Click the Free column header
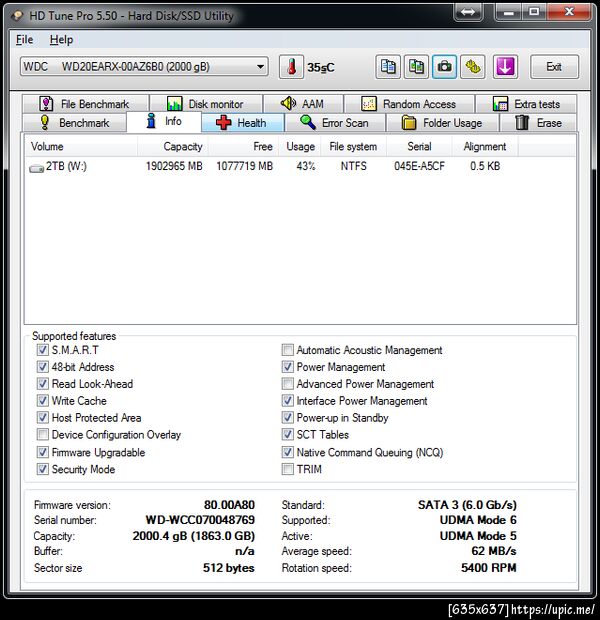Screen dimensions: 600x620 pyautogui.click(x=244, y=147)
